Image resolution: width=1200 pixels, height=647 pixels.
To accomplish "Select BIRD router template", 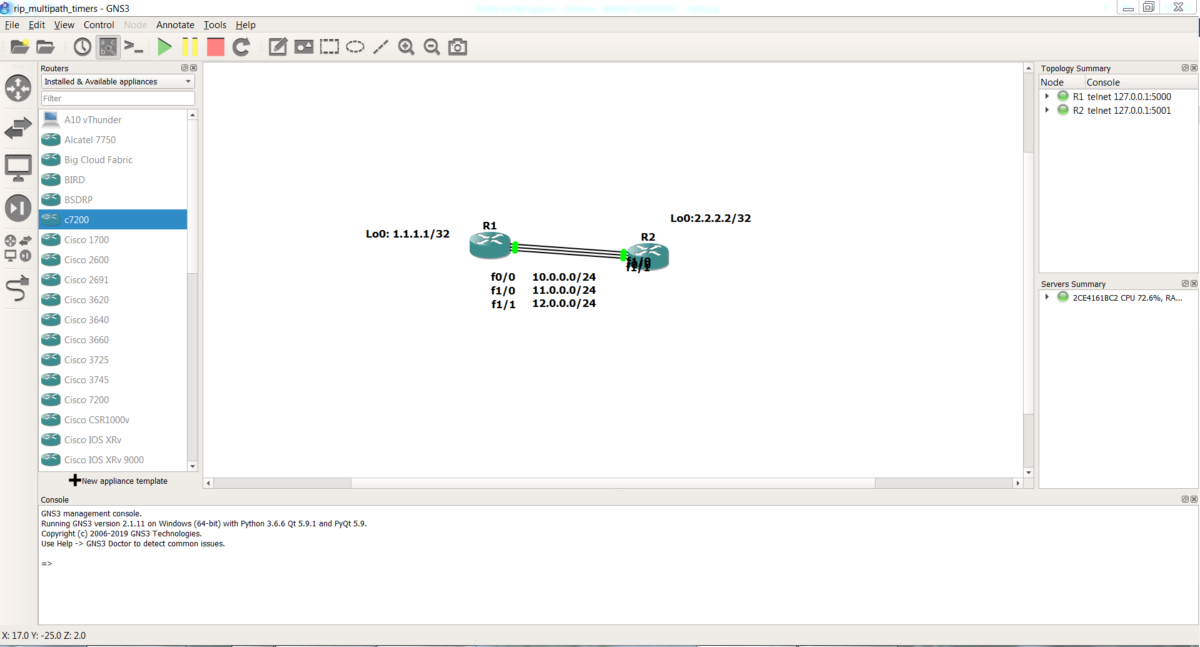I will click(x=113, y=180).
